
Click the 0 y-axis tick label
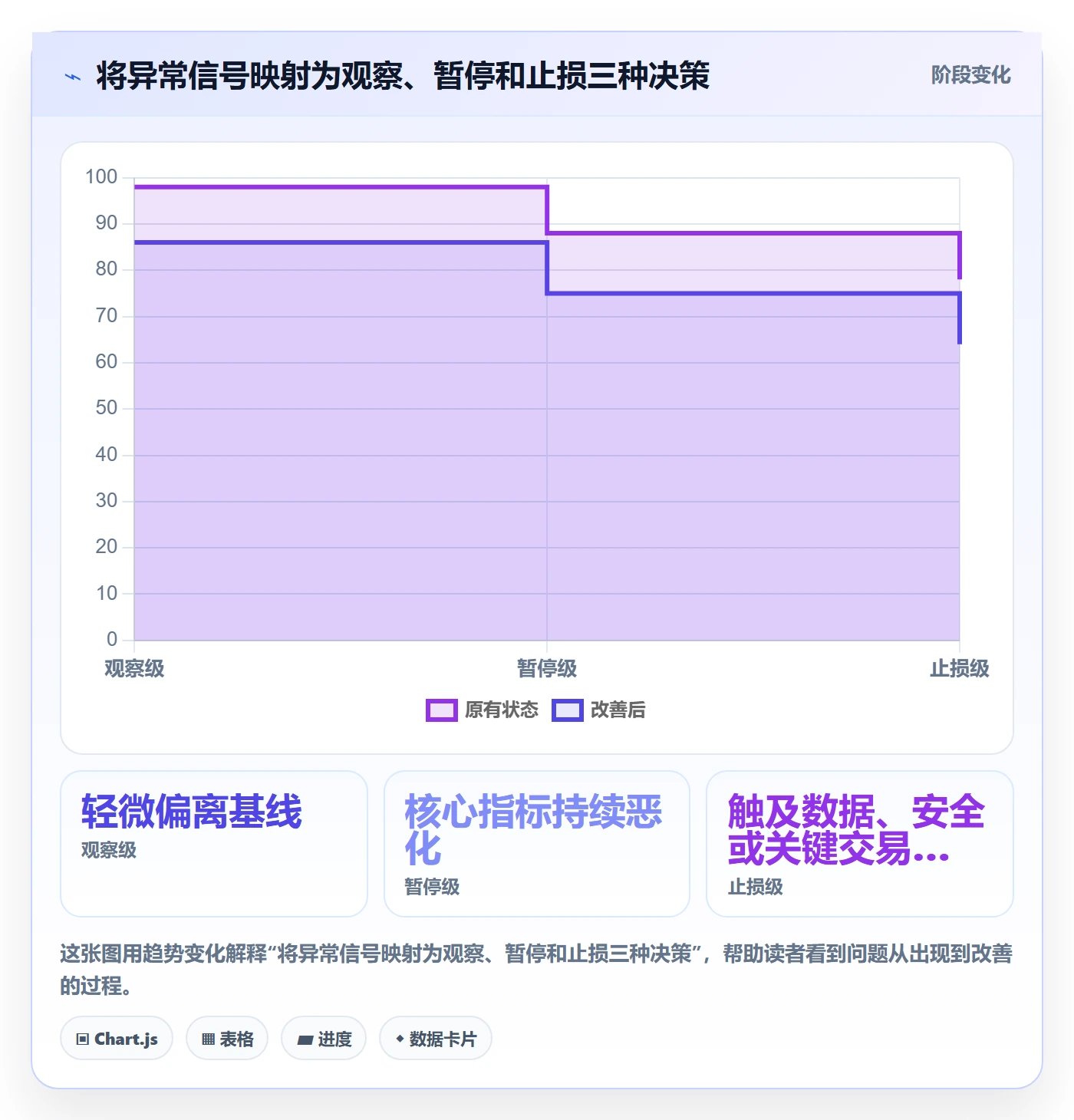click(112, 639)
